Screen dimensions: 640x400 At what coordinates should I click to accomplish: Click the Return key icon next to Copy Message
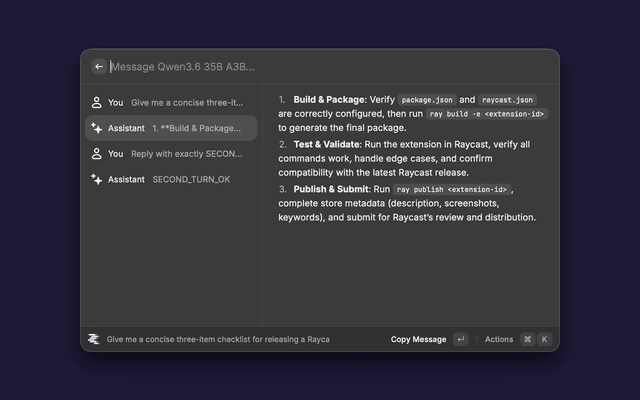[x=460, y=339]
